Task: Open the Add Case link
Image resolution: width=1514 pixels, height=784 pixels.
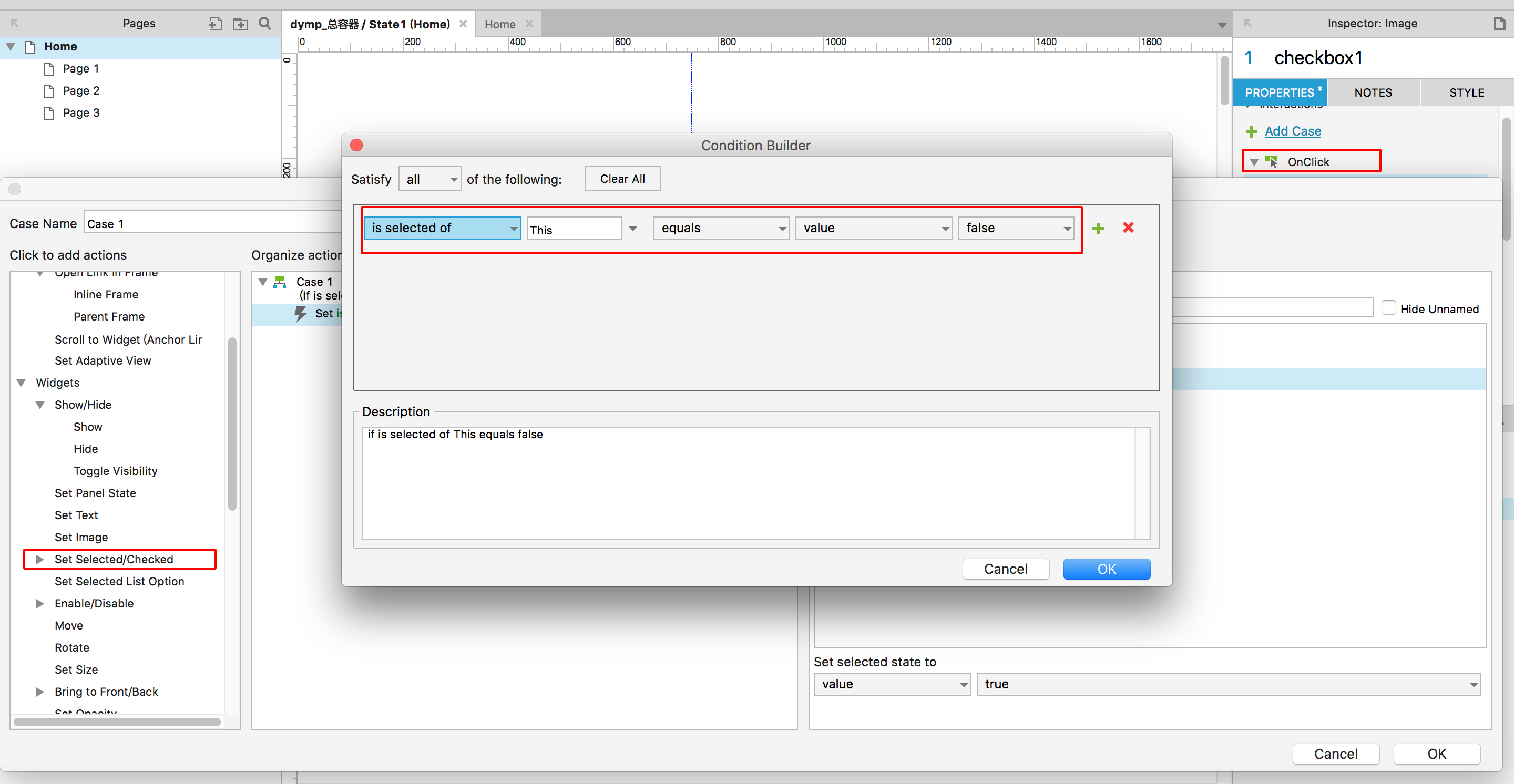Action: point(1293,131)
